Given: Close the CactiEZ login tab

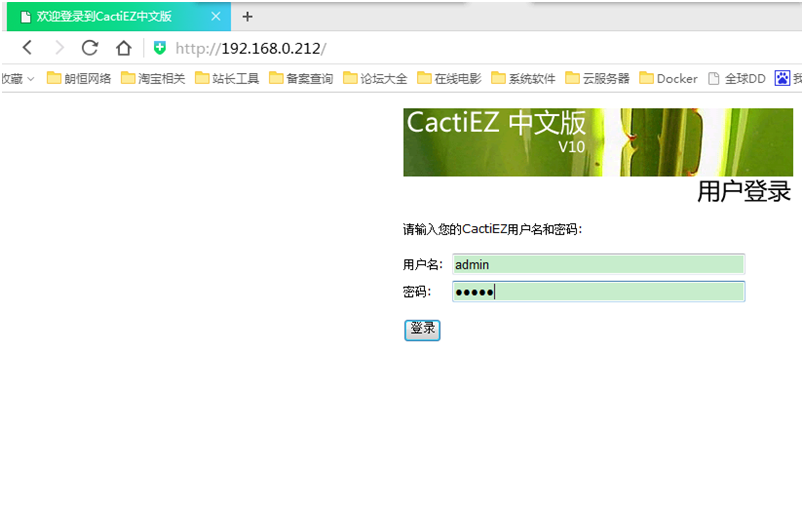Looking at the screenshot, I should coord(216,16).
